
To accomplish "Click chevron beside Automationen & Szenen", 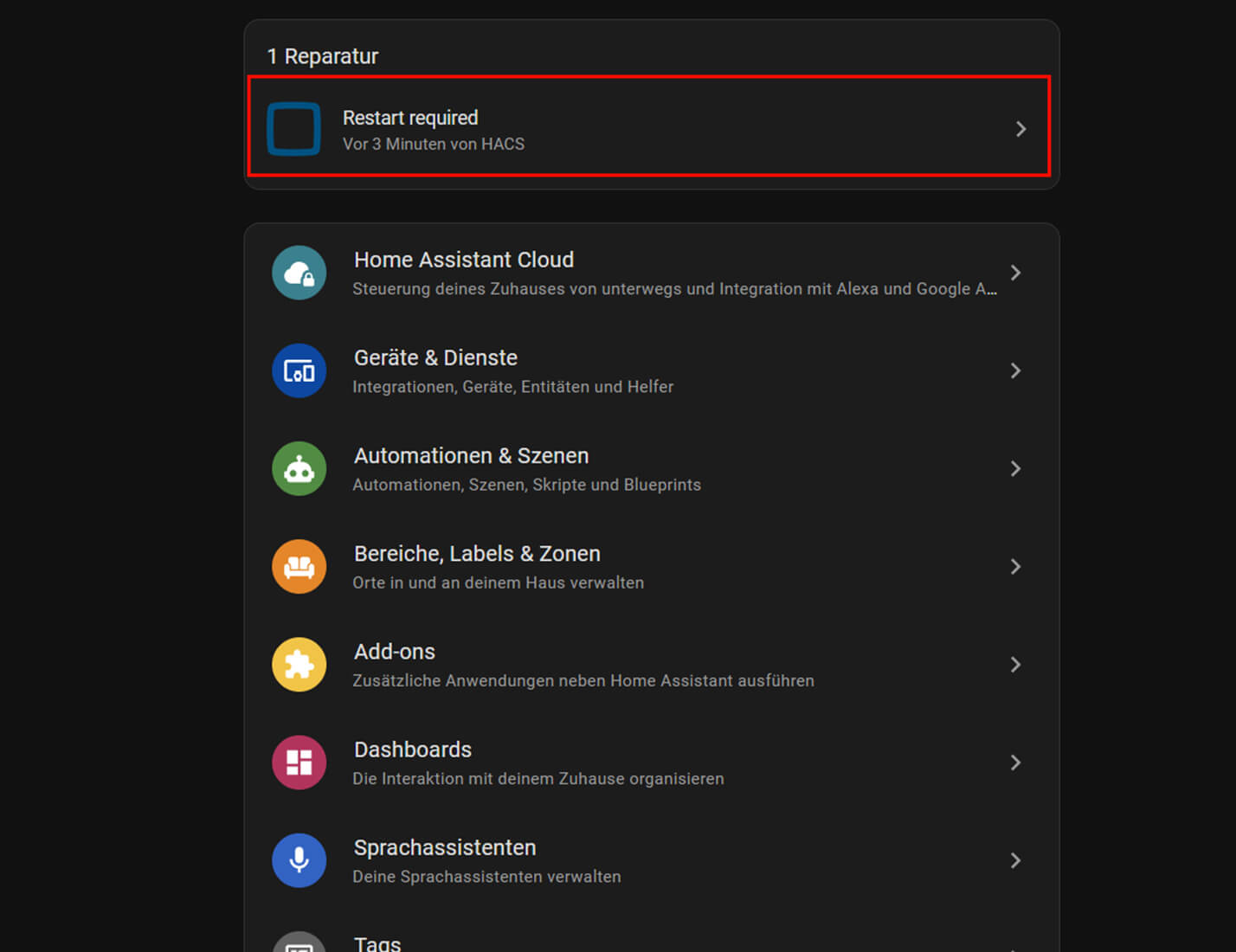I will [1015, 468].
